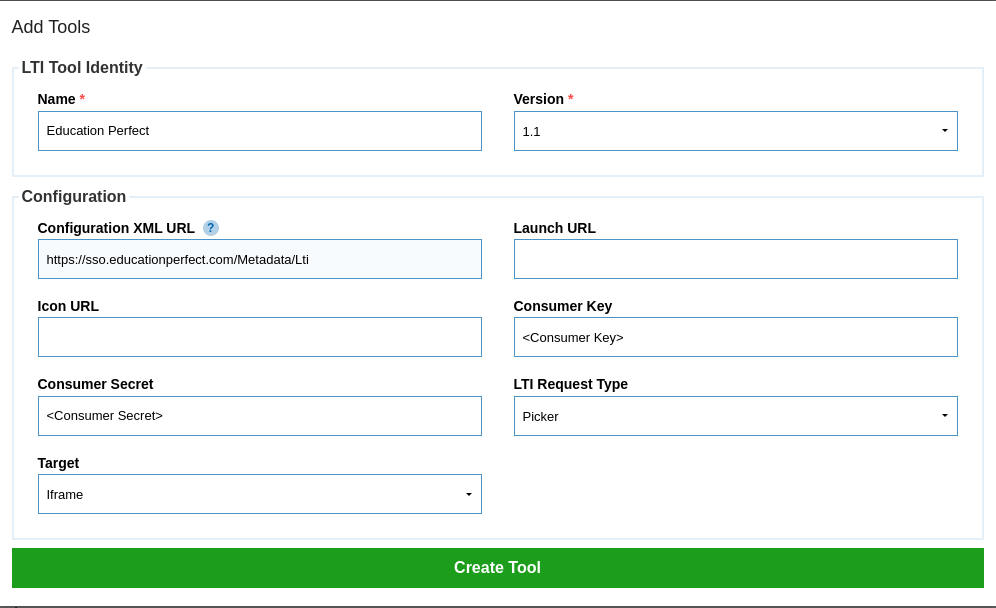996x608 pixels.
Task: Click the Consumer Key label
Action: (563, 306)
